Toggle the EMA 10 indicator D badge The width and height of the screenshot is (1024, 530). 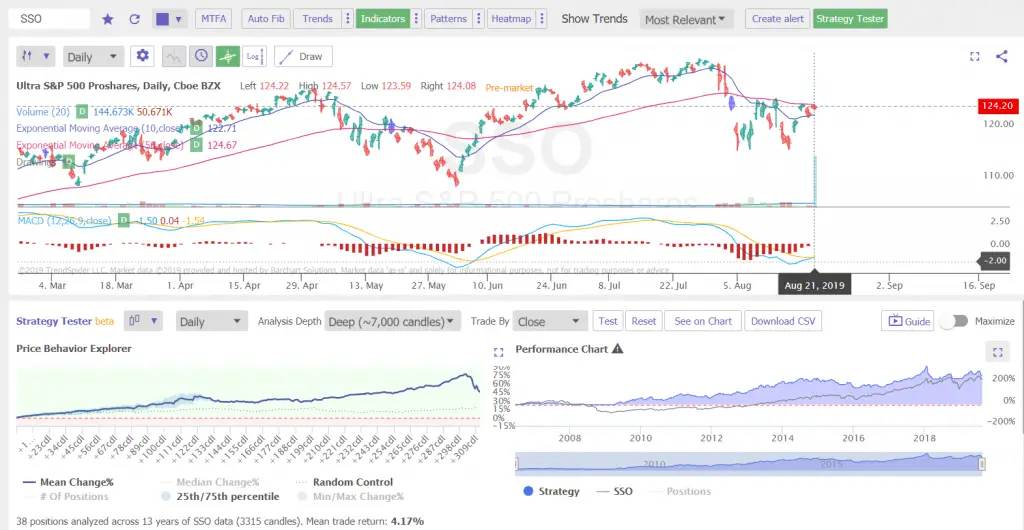[196, 129]
